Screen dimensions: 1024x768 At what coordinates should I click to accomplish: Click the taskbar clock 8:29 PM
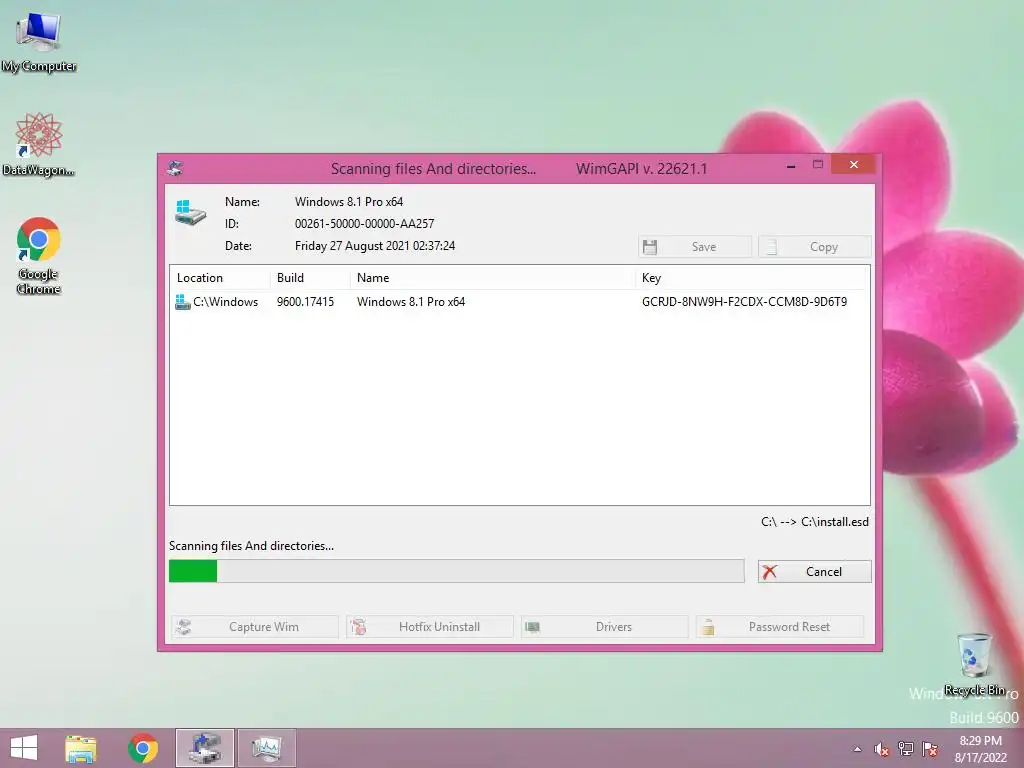pyautogui.click(x=980, y=748)
